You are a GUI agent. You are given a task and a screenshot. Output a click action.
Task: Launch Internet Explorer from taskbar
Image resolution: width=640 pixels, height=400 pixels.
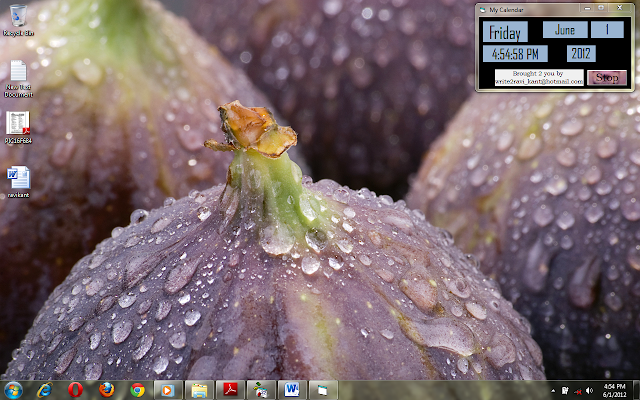point(44,390)
